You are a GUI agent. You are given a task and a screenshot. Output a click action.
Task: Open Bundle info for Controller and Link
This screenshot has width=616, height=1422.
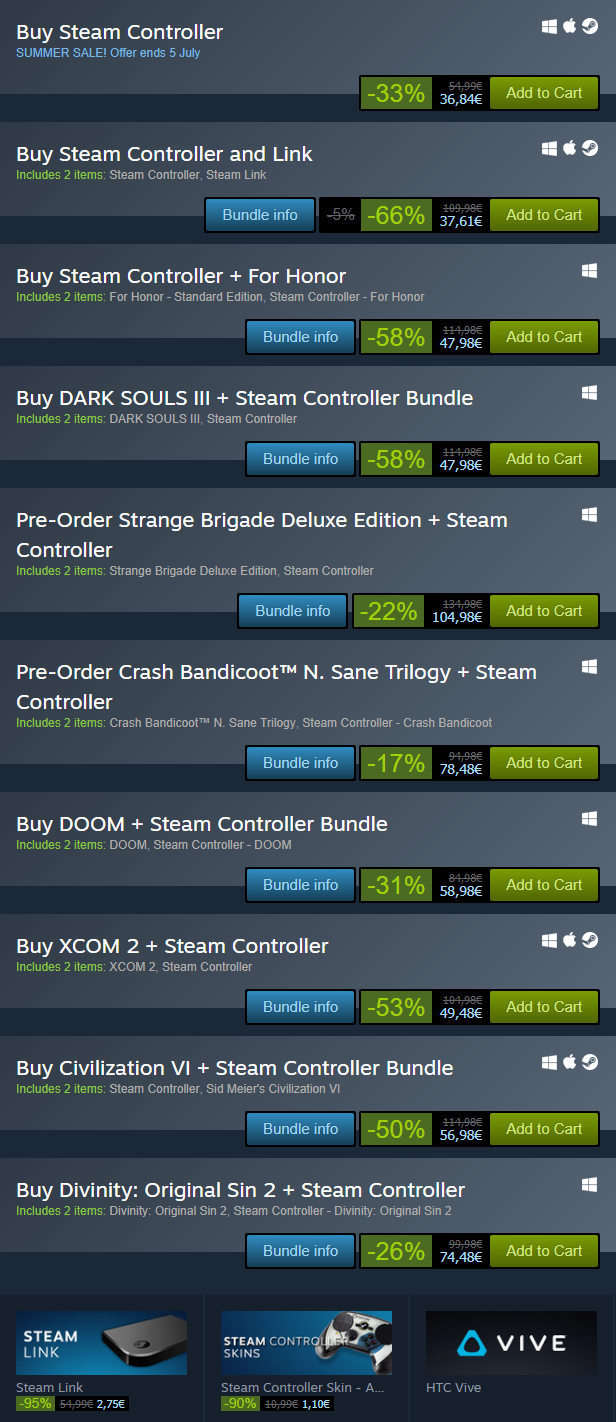click(260, 215)
